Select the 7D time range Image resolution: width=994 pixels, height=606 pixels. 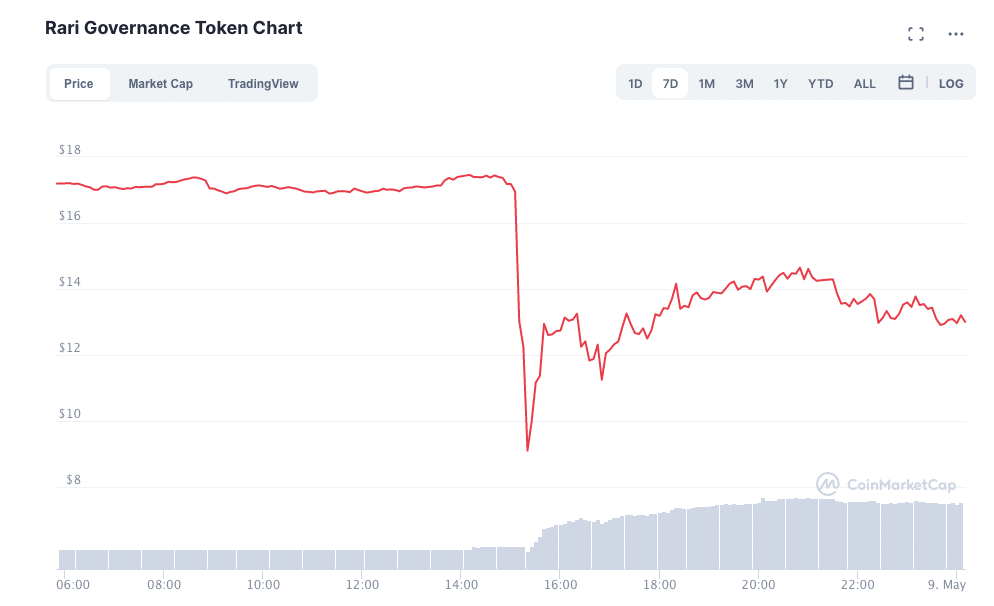[x=670, y=84]
